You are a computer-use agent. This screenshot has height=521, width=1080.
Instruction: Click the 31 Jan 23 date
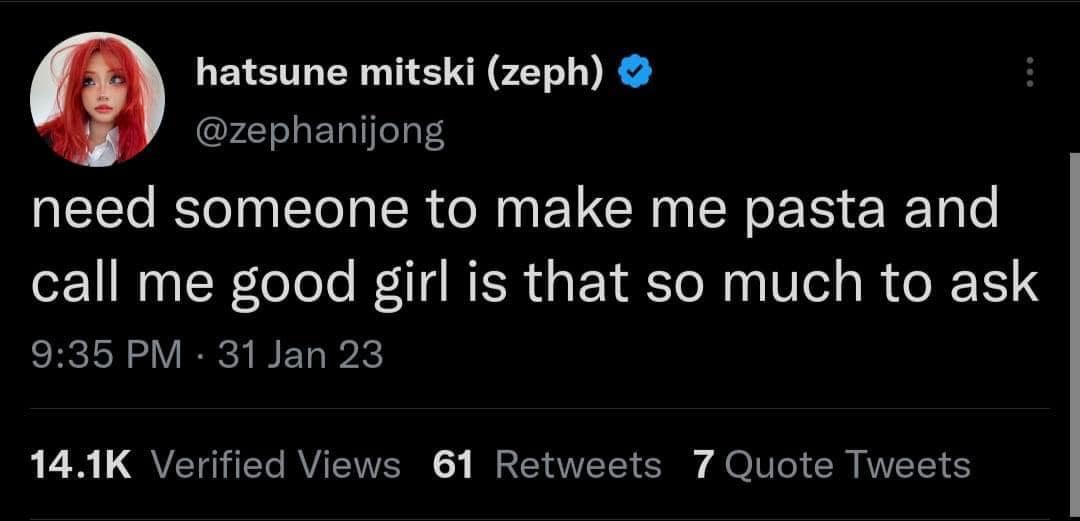[300, 354]
